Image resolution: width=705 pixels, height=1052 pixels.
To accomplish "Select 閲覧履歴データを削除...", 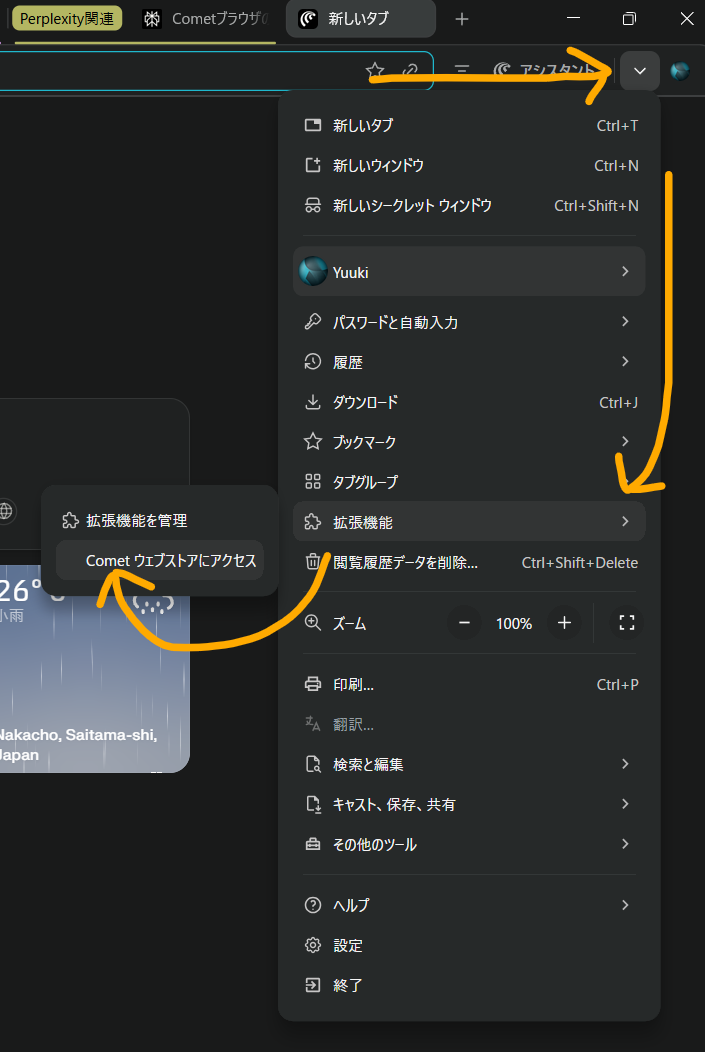I will (469, 562).
